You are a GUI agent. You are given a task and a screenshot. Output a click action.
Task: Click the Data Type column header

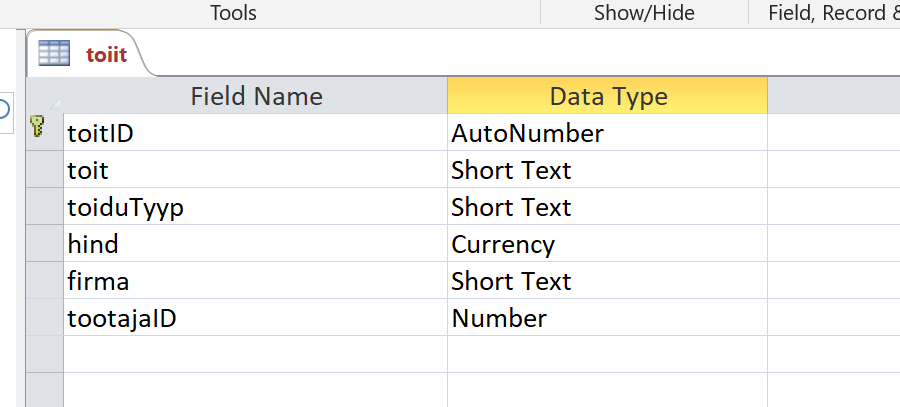[x=608, y=96]
